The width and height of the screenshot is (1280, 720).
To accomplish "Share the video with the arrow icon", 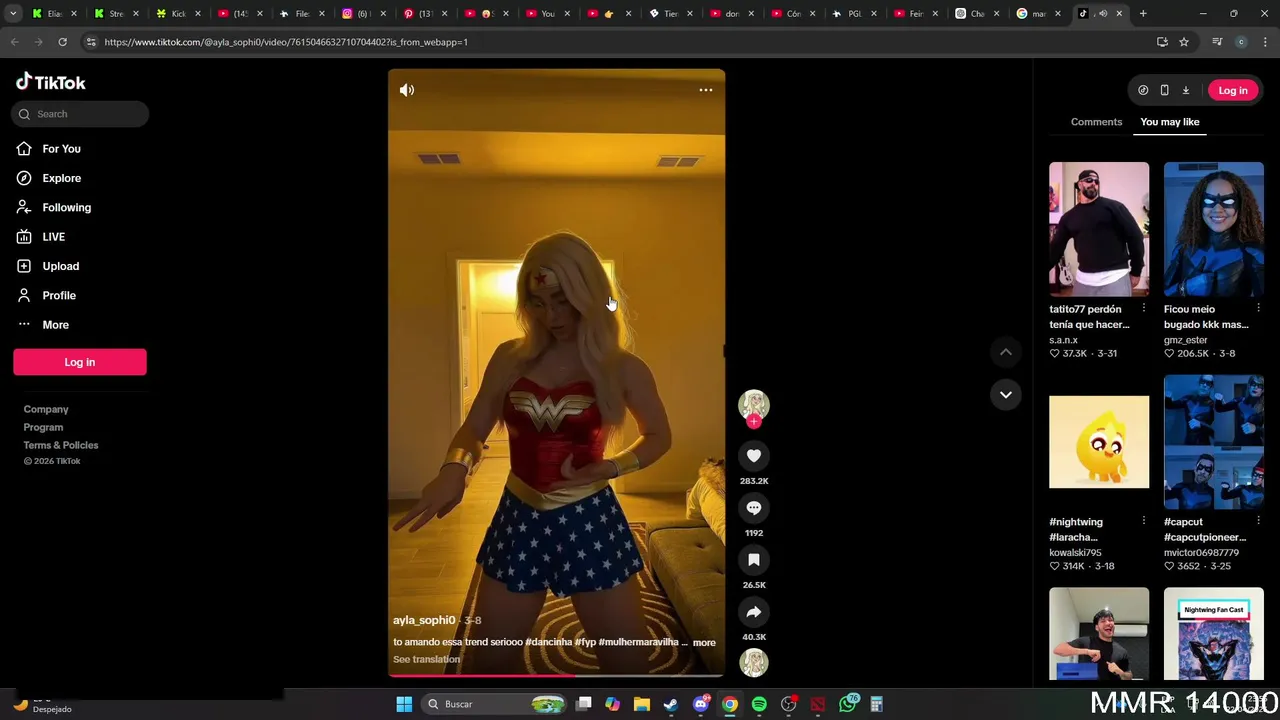I will click(x=754, y=612).
